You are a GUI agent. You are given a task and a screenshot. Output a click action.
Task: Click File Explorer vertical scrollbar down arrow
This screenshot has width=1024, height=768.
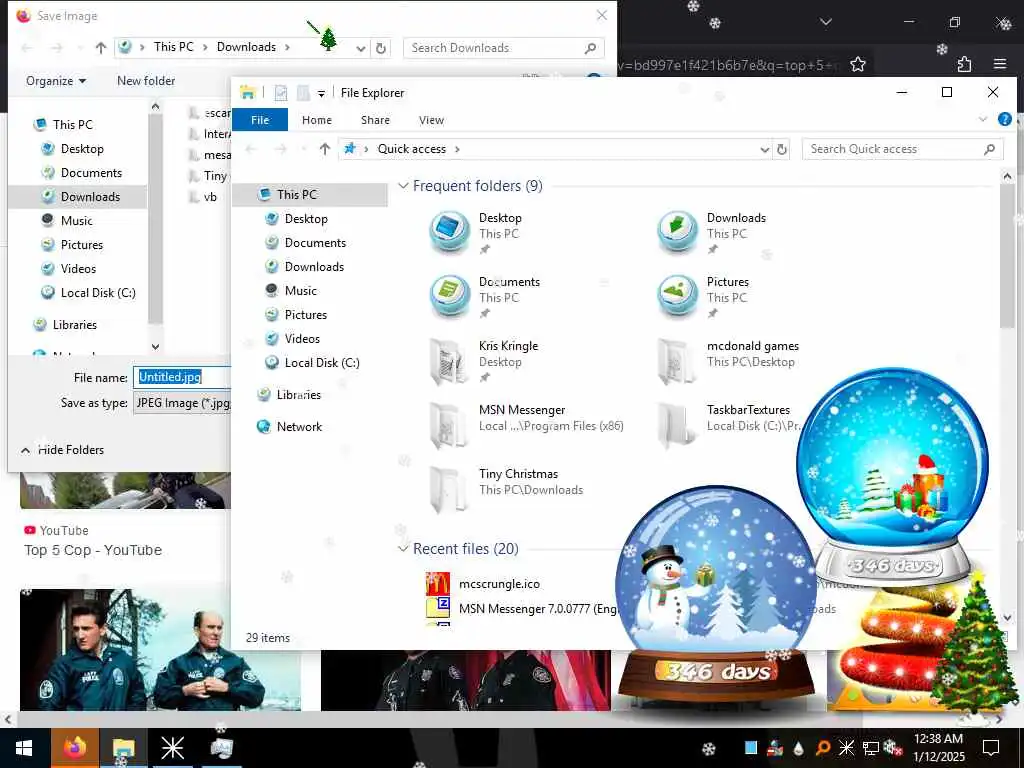(1007, 618)
